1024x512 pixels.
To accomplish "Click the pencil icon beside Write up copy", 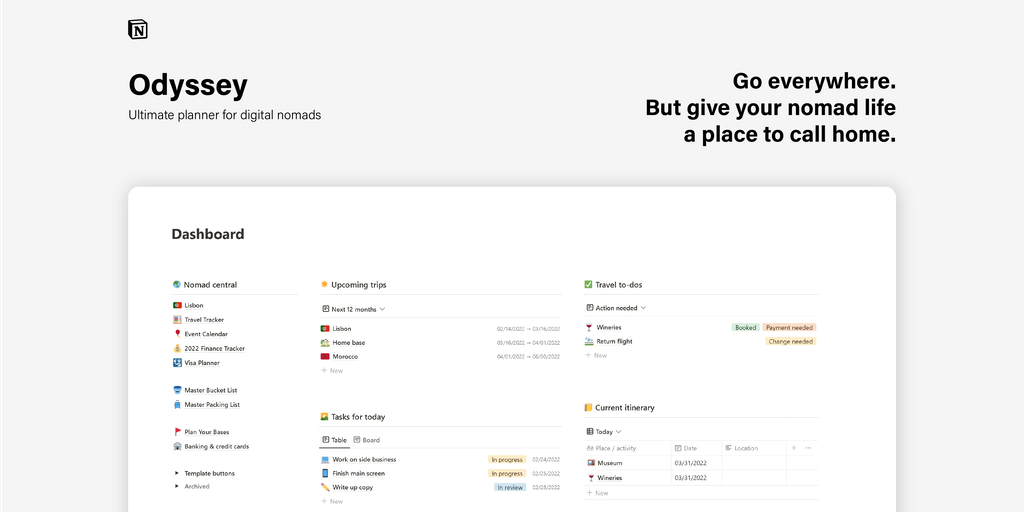I will tap(325, 487).
